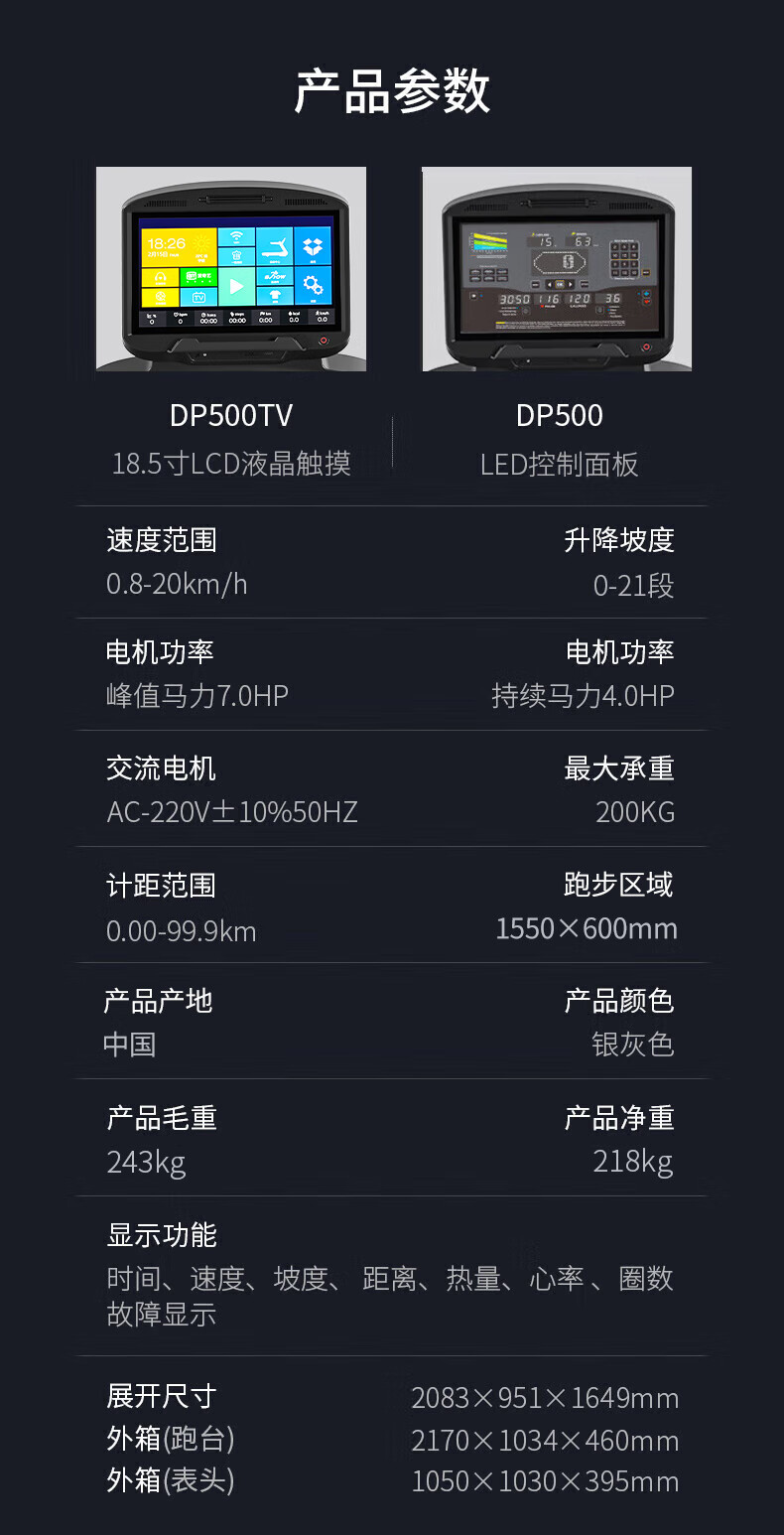Select the DP500 model label
Image resolution: width=784 pixels, height=1535 pixels.
(559, 415)
